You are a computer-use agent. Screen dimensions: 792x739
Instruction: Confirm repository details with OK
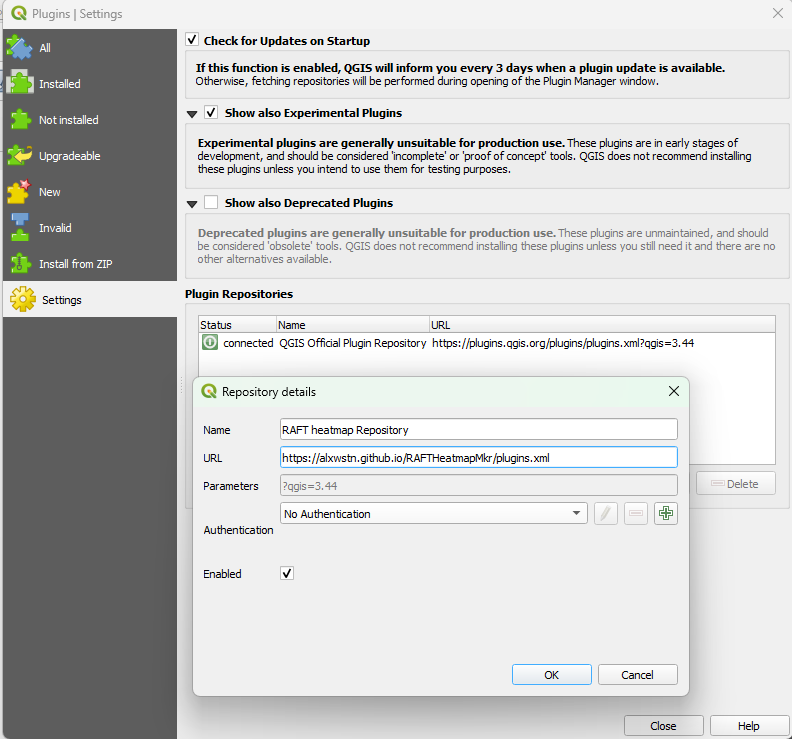pos(552,675)
